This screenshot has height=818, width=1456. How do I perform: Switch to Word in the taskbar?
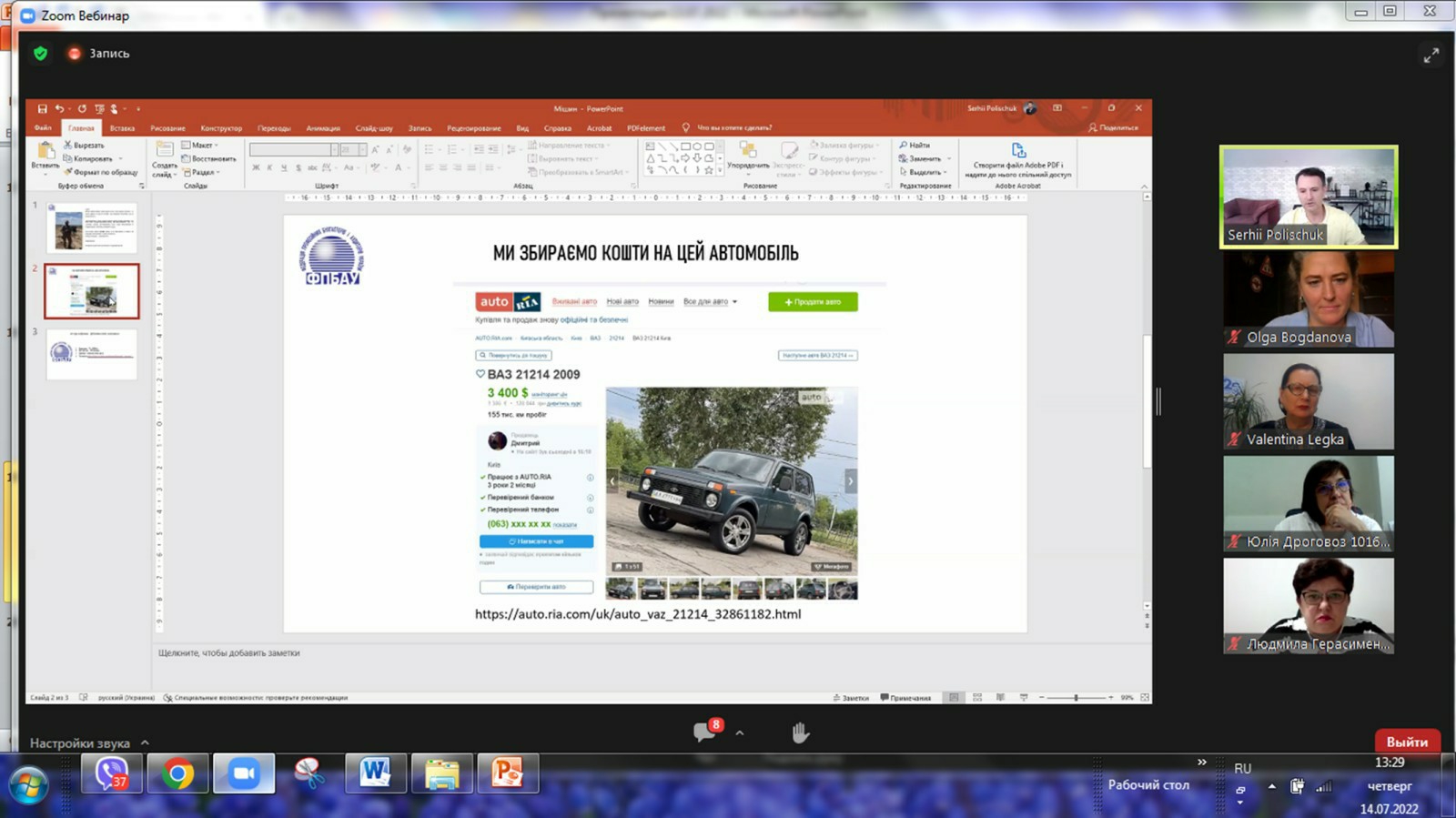pos(375,774)
